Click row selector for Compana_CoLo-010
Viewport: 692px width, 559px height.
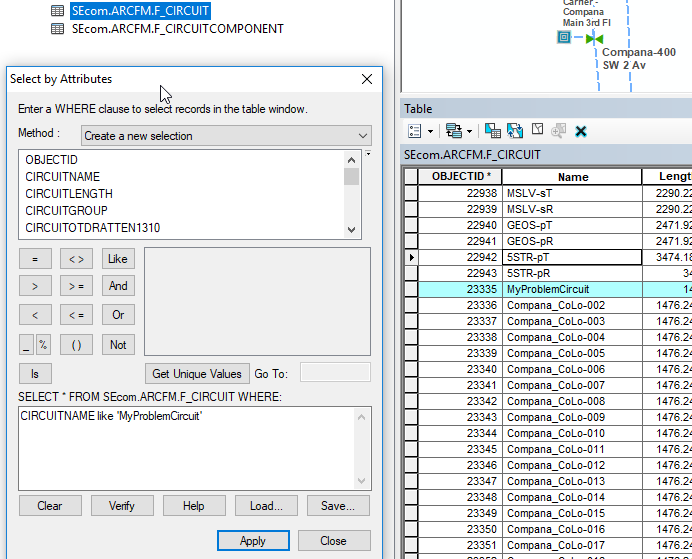[x=411, y=433]
